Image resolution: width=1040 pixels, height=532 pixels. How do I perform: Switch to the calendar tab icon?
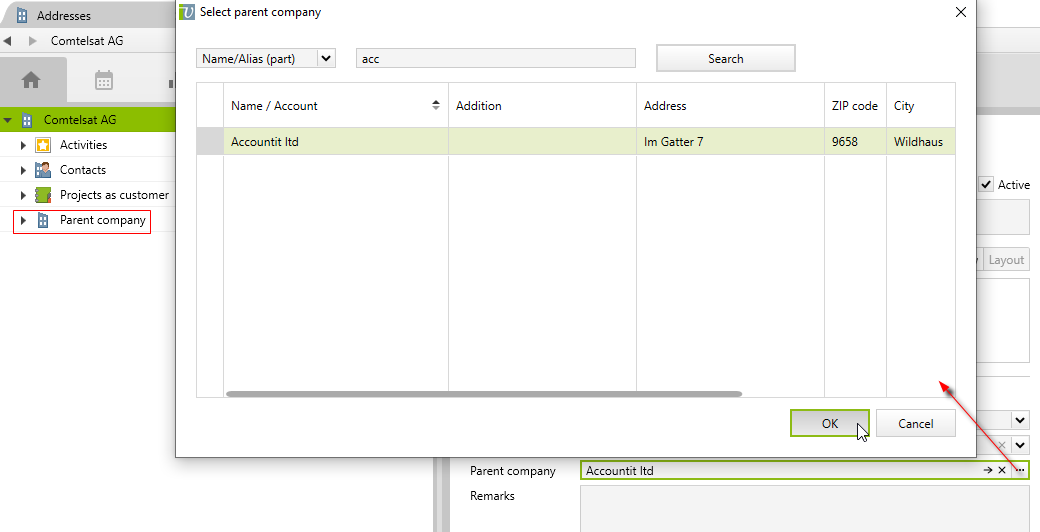(103, 80)
